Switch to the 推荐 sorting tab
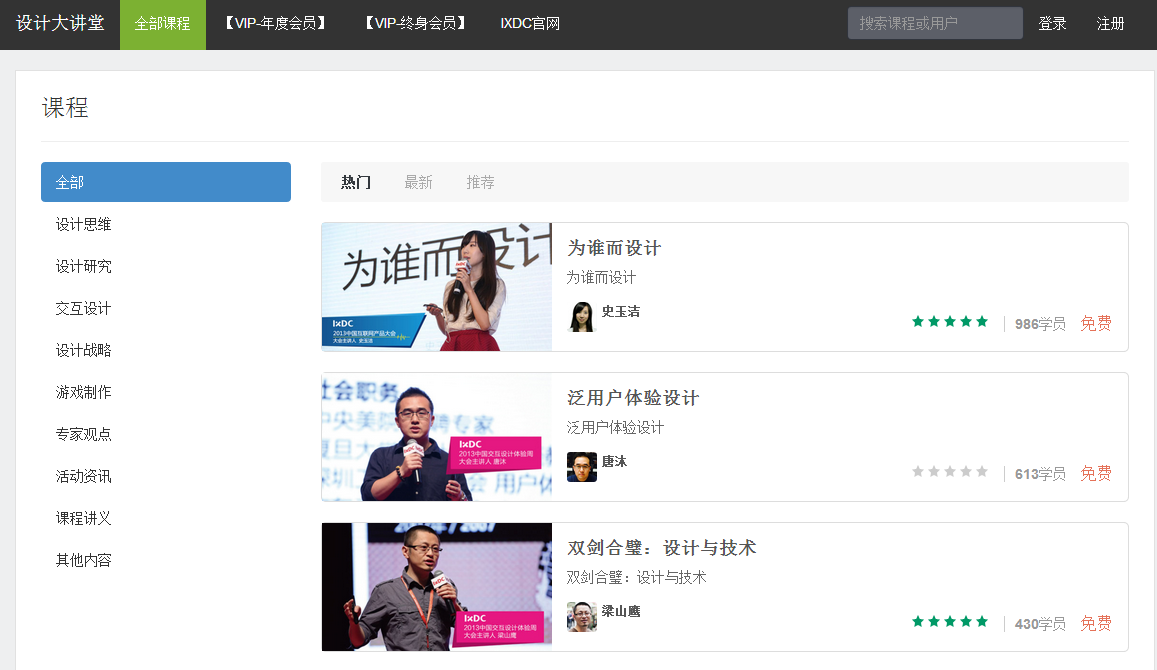1157x670 pixels. point(480,182)
